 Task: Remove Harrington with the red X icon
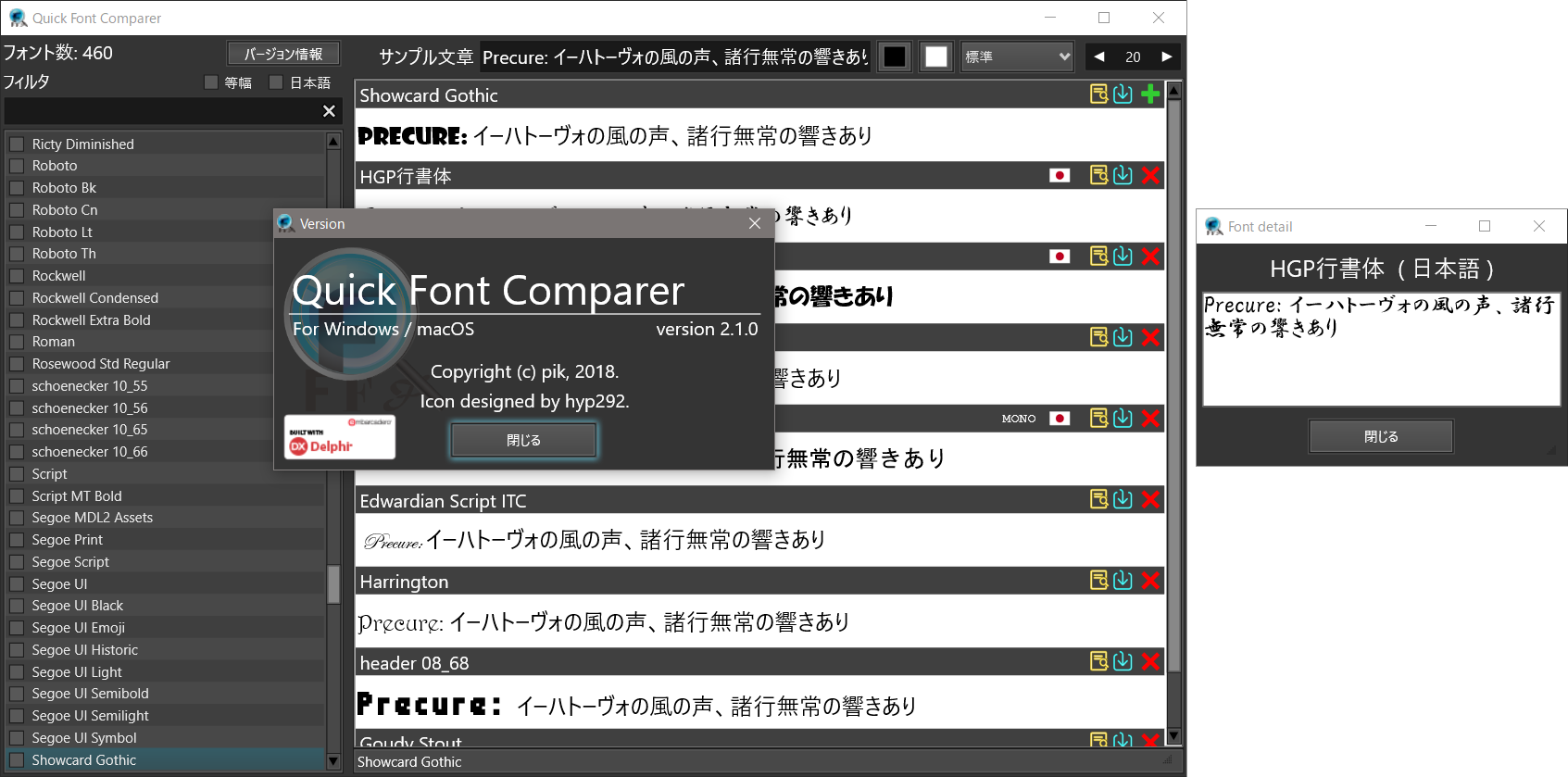coord(1150,580)
